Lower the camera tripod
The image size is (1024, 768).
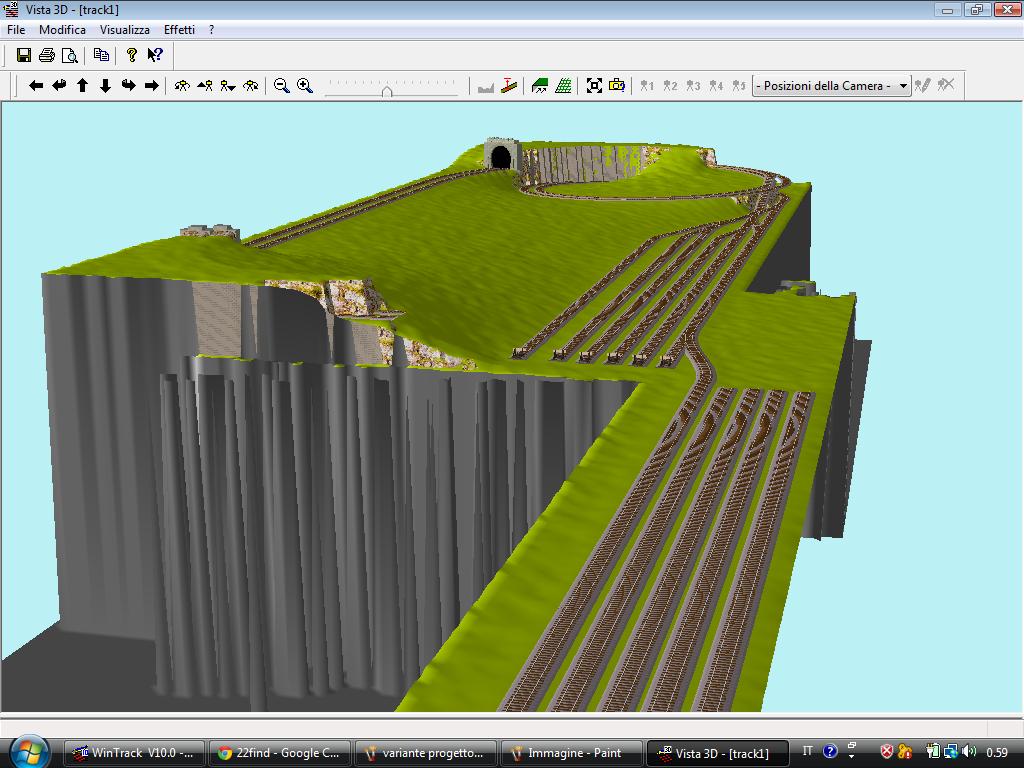[228, 86]
